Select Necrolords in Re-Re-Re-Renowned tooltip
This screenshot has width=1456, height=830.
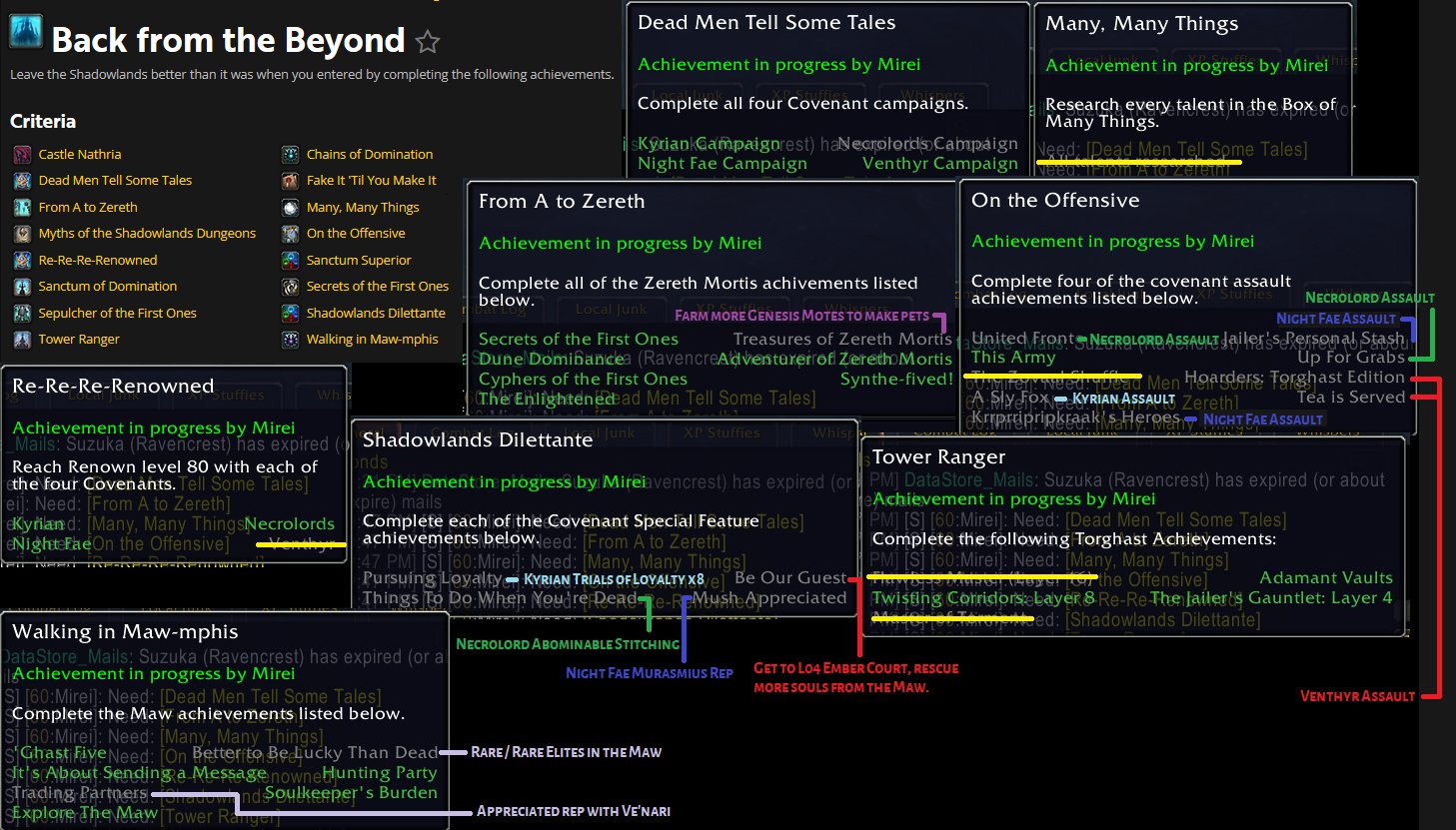290,524
